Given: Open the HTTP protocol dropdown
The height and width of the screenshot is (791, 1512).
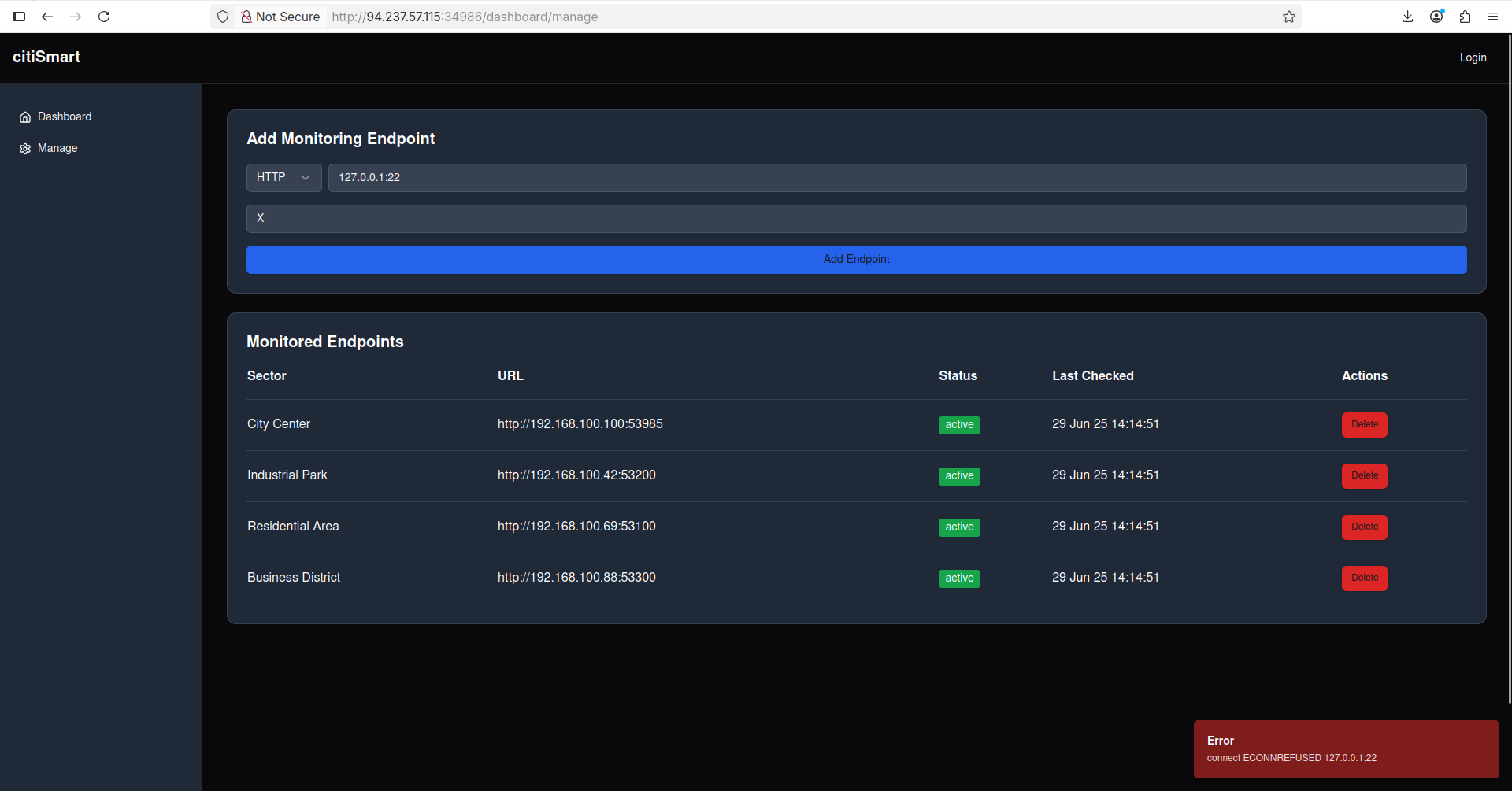Looking at the screenshot, I should (283, 178).
